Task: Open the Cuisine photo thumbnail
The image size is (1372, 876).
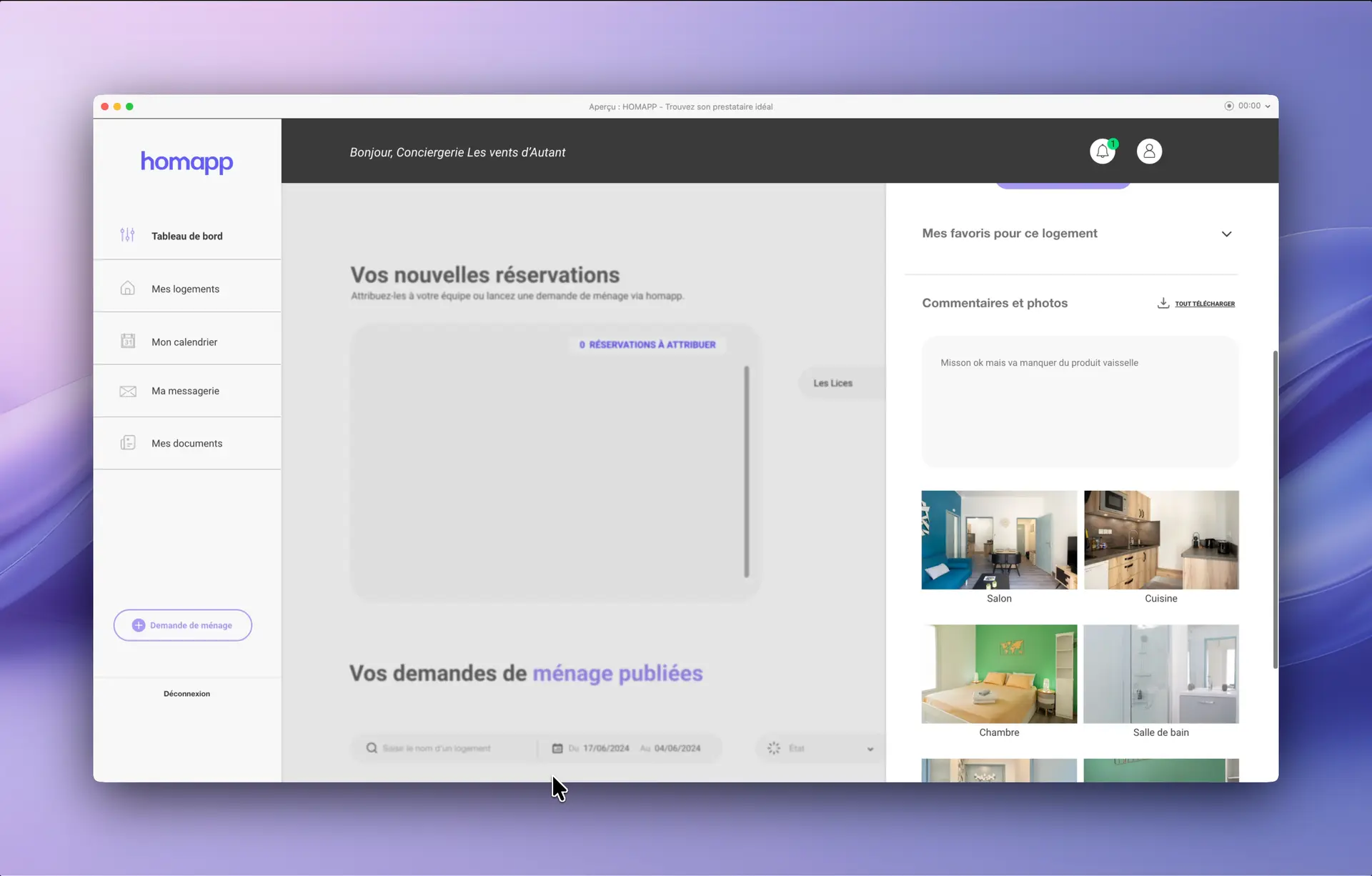Action: tap(1161, 539)
